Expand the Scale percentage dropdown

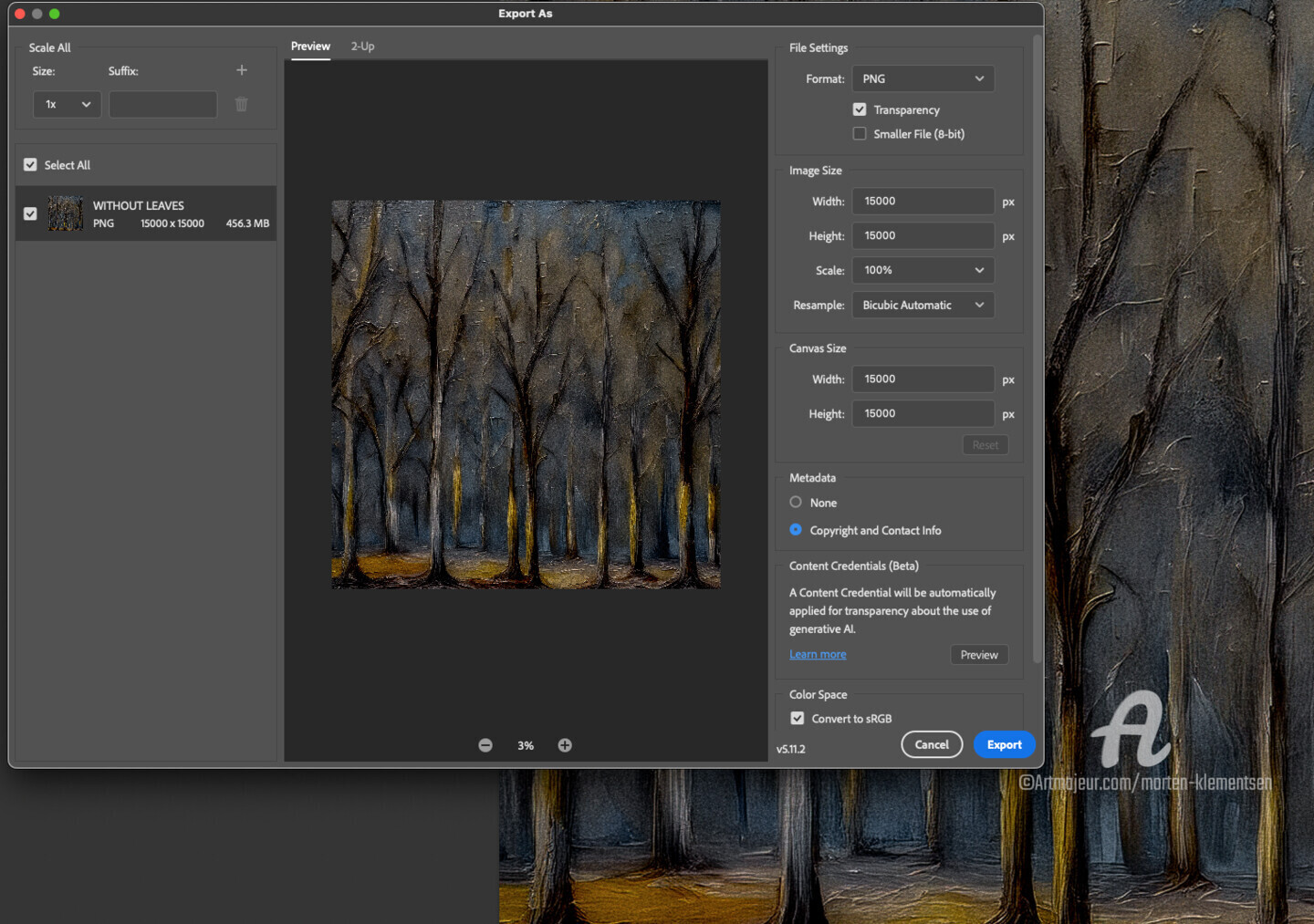[923, 270]
